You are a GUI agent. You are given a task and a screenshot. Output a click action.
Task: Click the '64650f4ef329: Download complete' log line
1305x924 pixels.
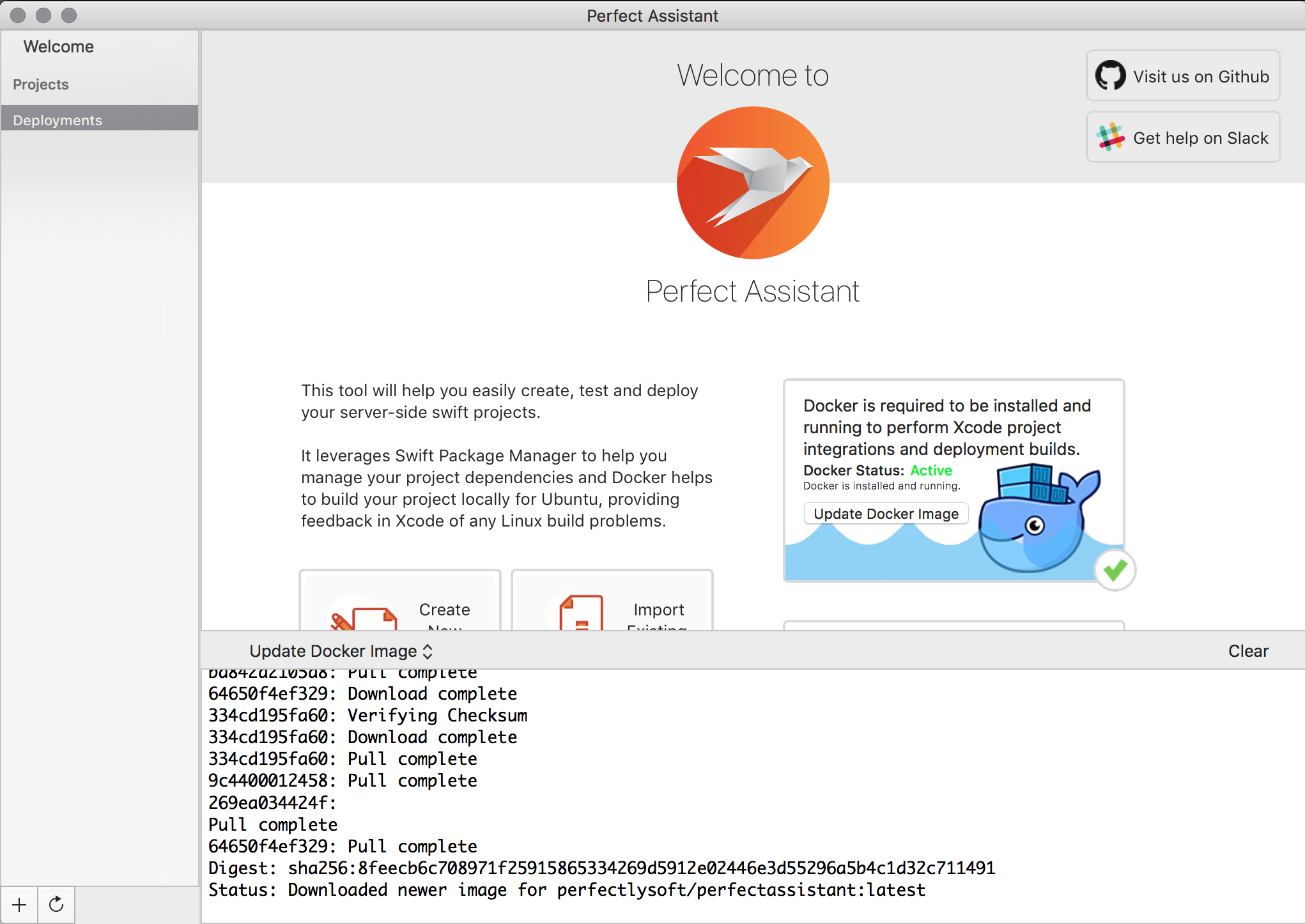[x=363, y=693]
